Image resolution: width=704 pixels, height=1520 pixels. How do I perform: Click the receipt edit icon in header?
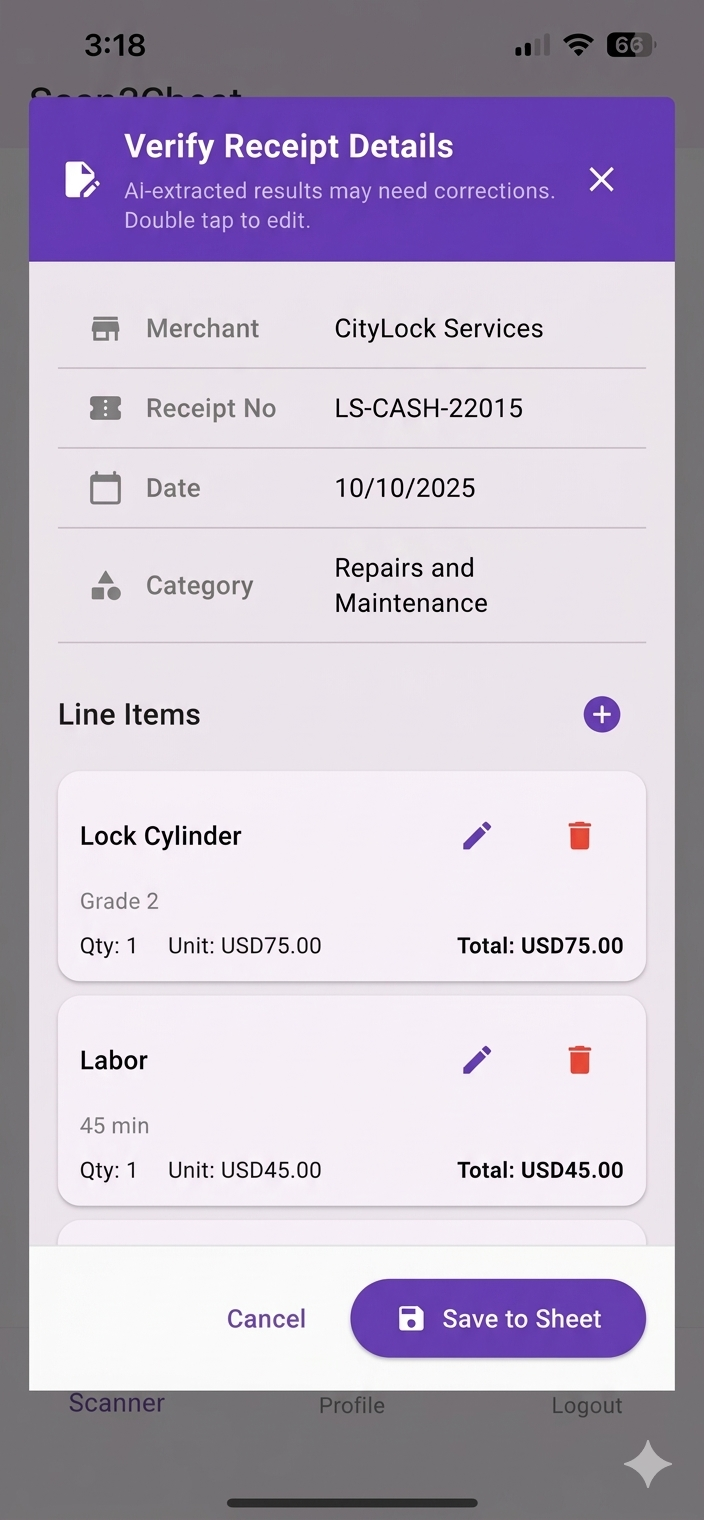82,179
